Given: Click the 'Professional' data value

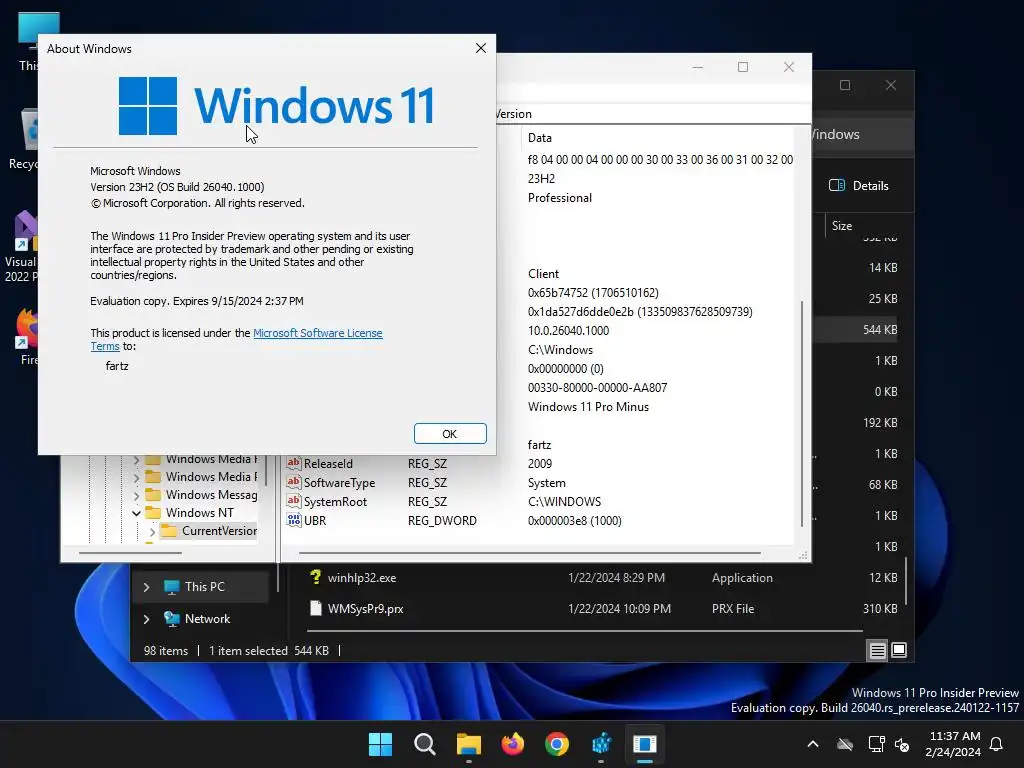Looking at the screenshot, I should click(560, 198).
